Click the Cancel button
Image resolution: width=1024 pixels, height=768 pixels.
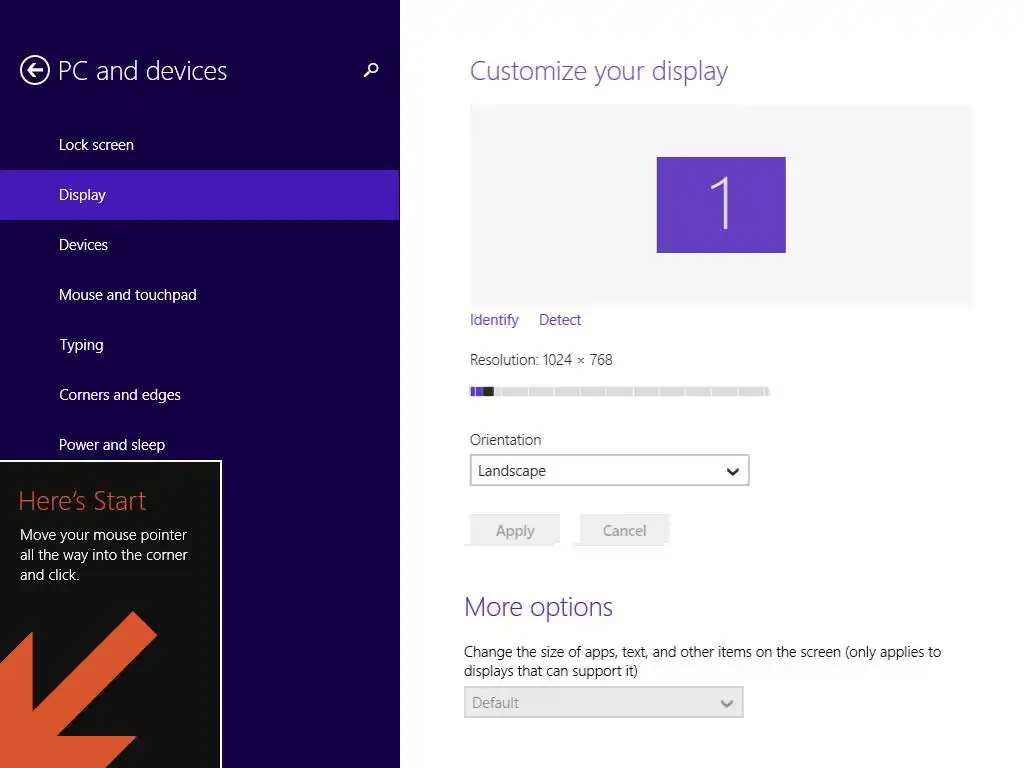pyautogui.click(x=624, y=530)
